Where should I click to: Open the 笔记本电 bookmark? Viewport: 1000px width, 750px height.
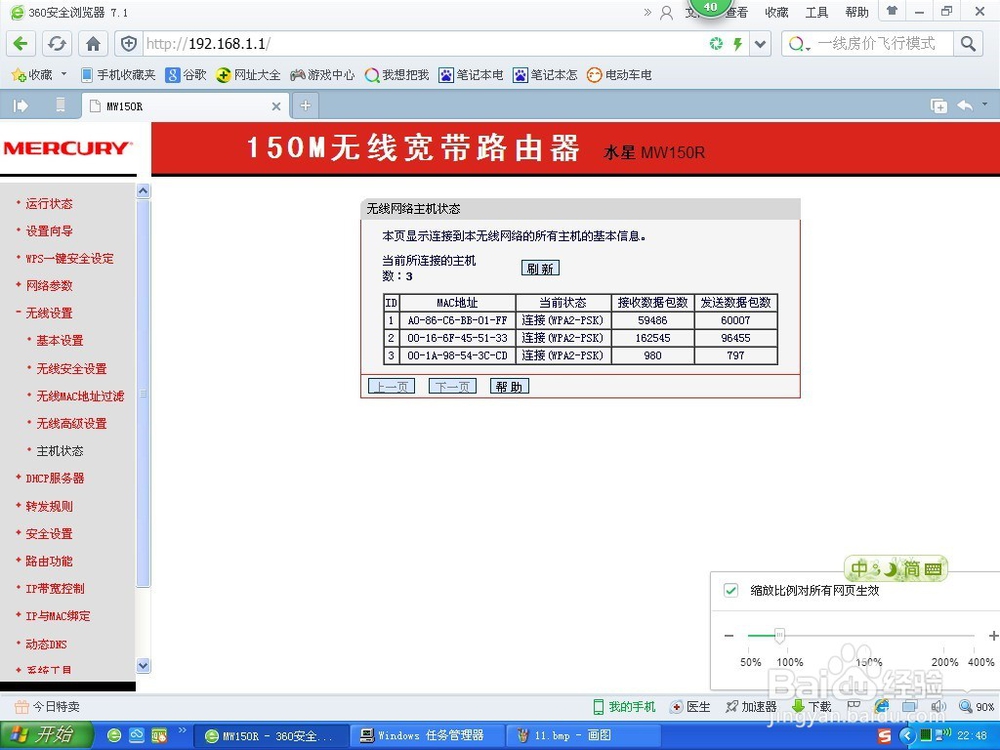pos(471,75)
